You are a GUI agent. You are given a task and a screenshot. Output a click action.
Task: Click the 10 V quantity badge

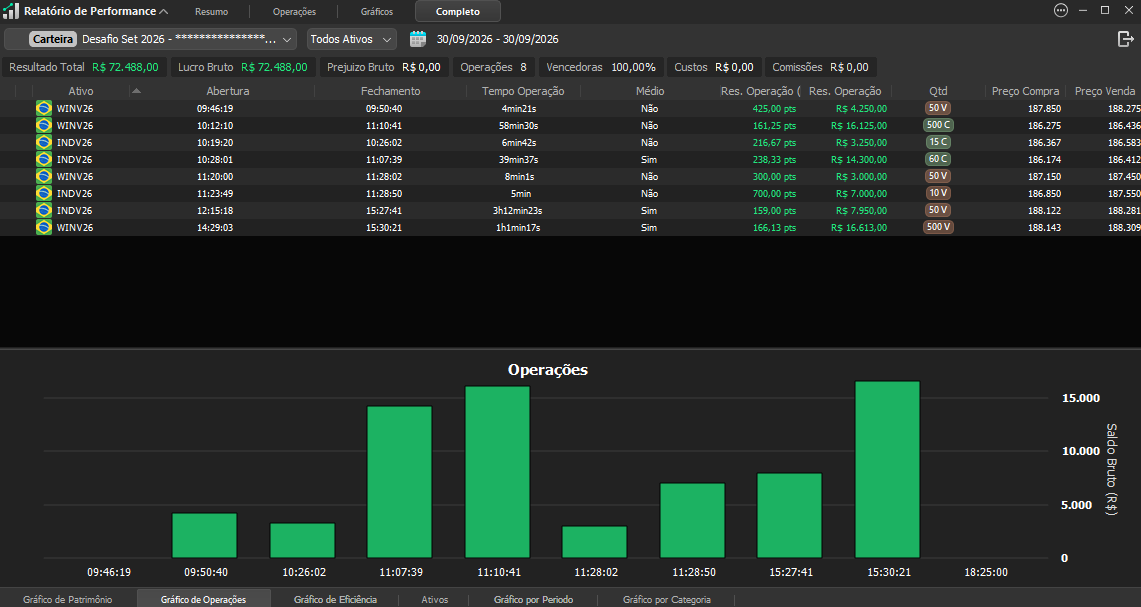tap(939, 193)
